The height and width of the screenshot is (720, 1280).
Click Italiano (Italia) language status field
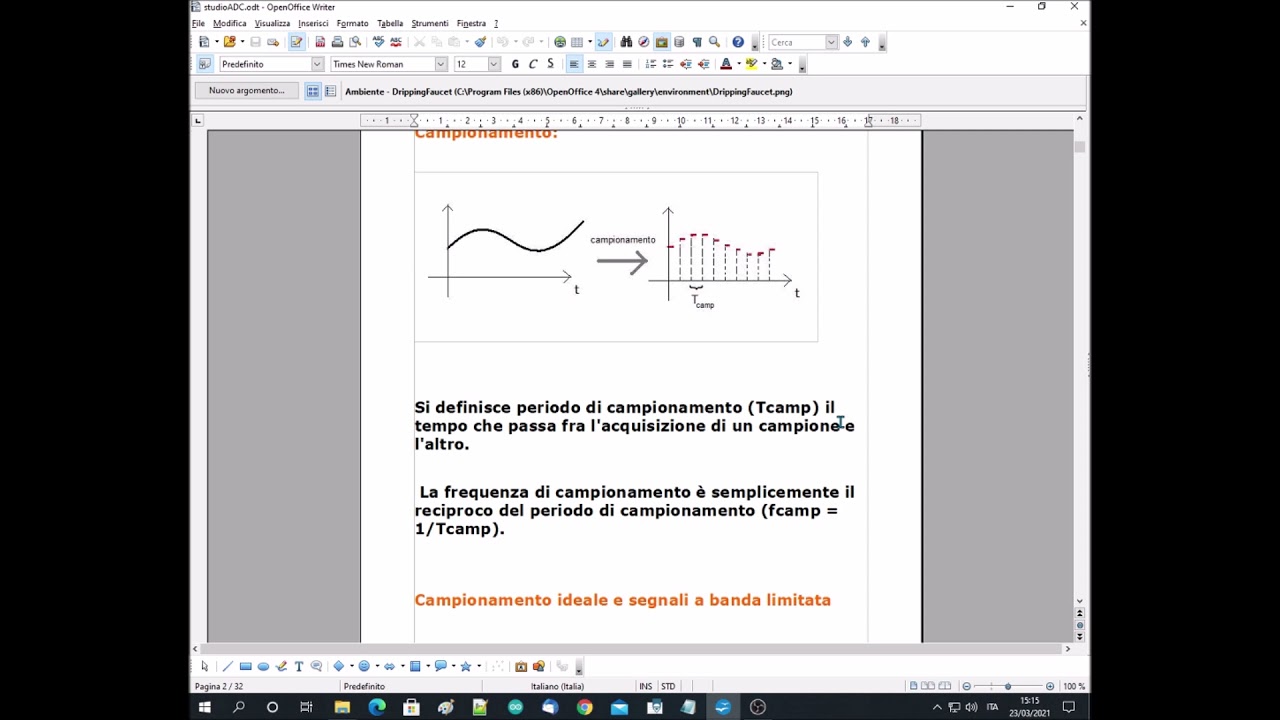(x=557, y=686)
